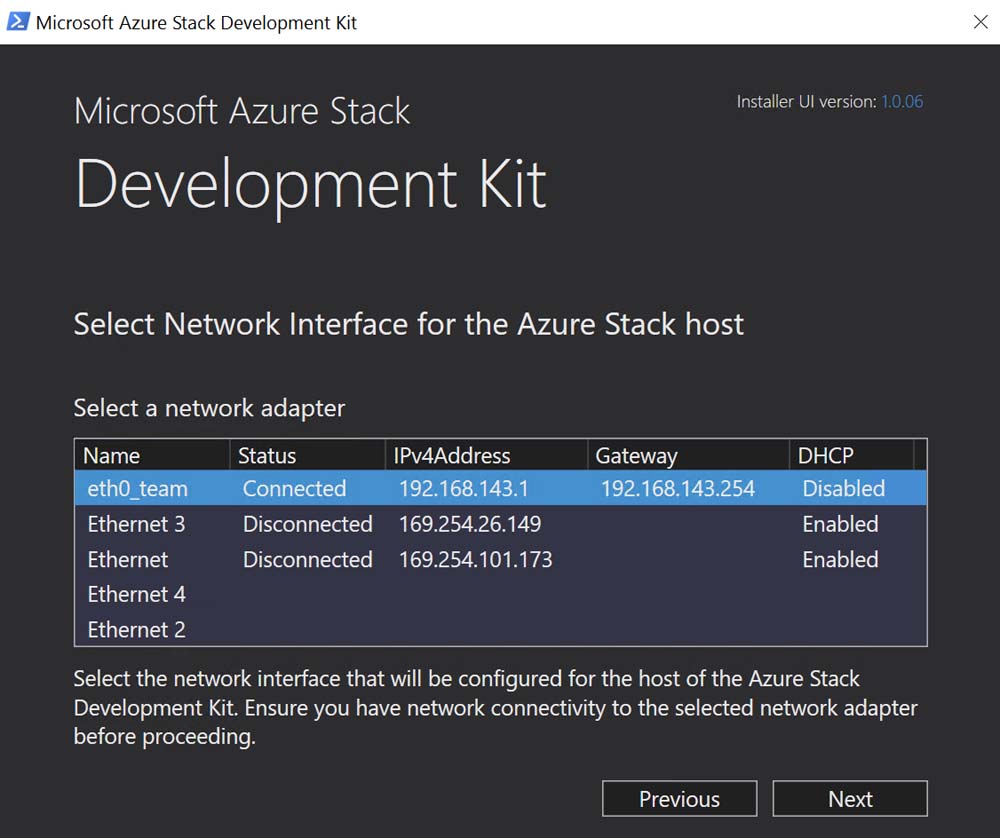The height and width of the screenshot is (838, 1000).
Task: Sort adapters by the Status column header
Action: point(267,456)
